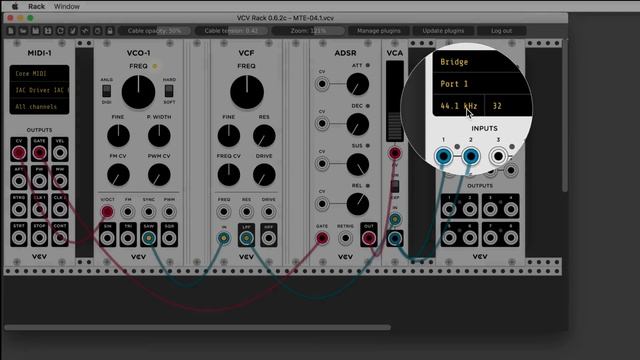Click the ADSR GATE input jack
Screen dimensions: 640x360
(x=322, y=238)
